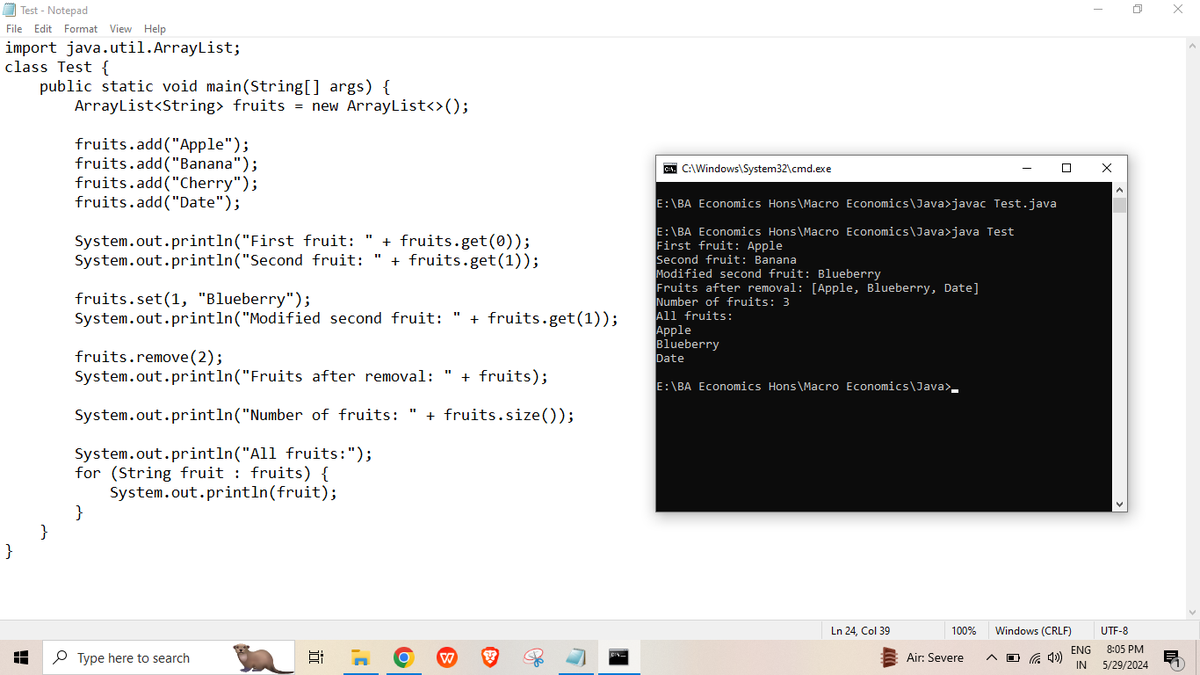This screenshot has width=1200, height=675.
Task: Select the Notepad taskbar icon
Action: [x=577, y=658]
